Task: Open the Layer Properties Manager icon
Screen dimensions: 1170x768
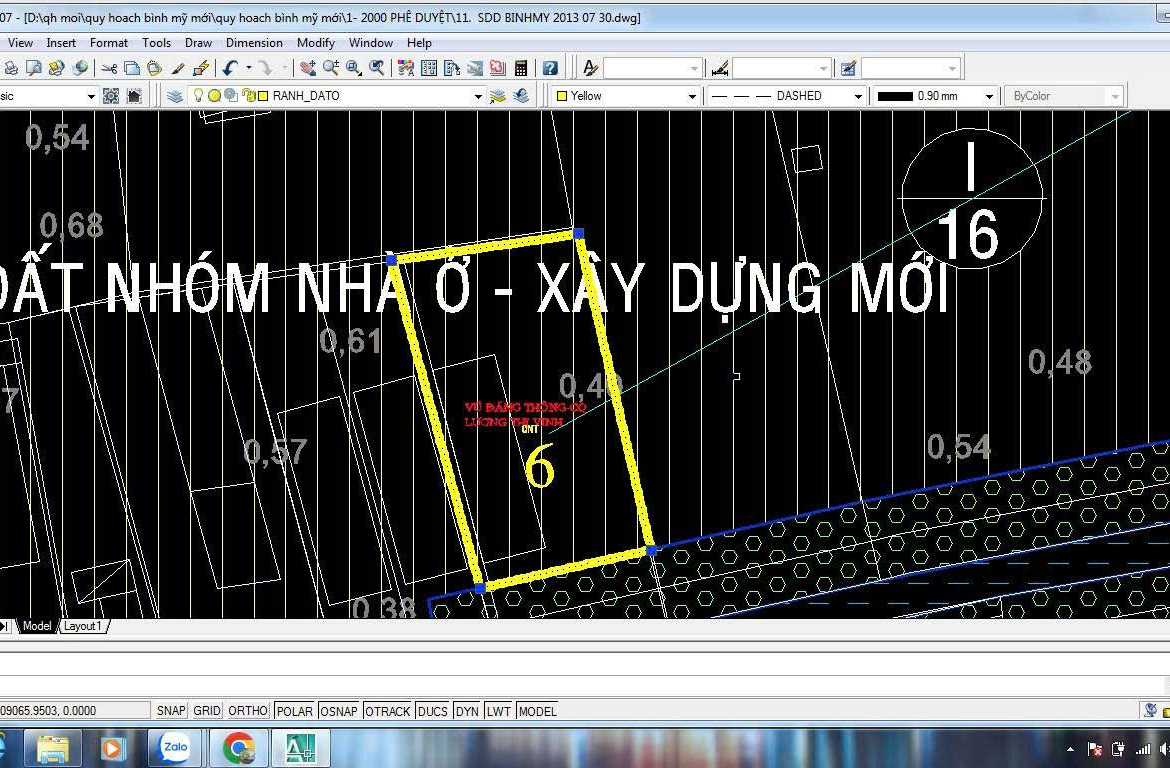Action: [175, 96]
